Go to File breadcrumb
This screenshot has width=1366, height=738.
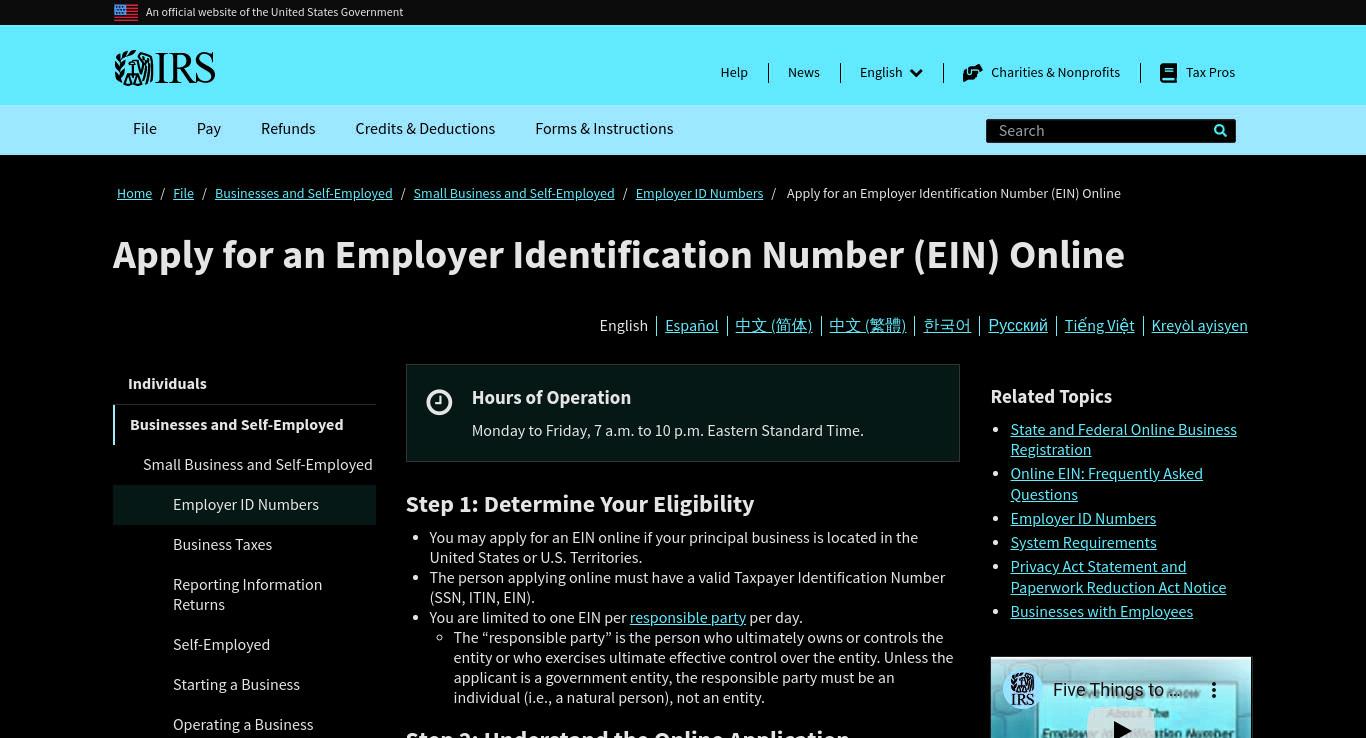[x=183, y=193]
